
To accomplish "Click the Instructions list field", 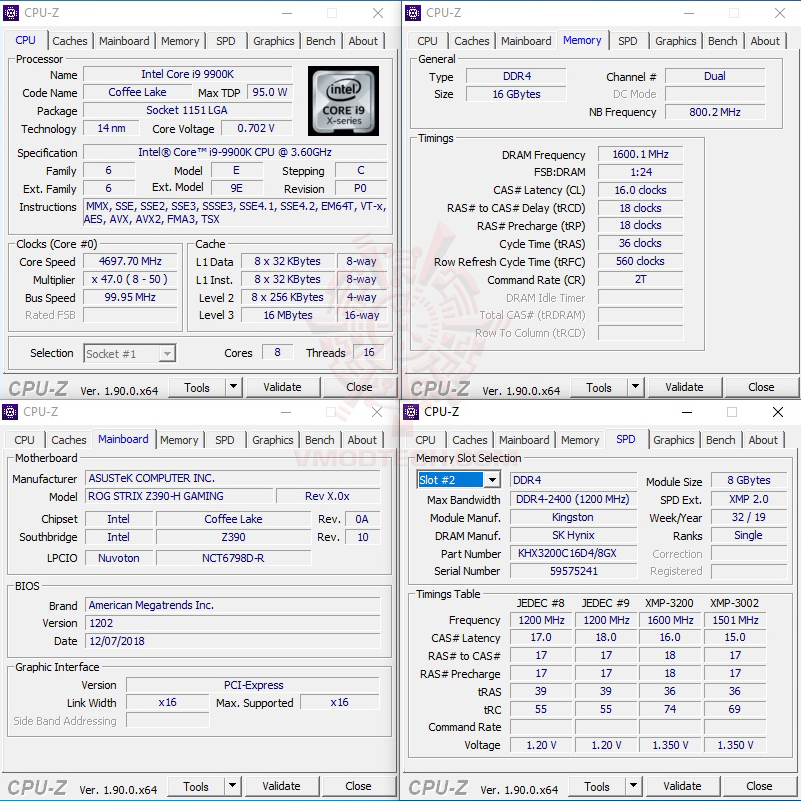I will tap(235, 213).
